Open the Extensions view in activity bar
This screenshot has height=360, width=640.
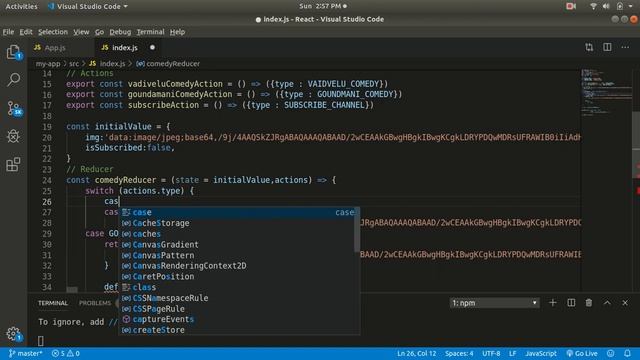(13, 164)
